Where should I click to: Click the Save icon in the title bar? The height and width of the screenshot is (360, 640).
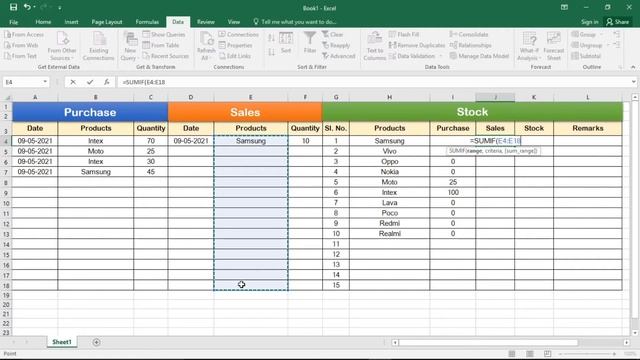(x=13, y=7)
